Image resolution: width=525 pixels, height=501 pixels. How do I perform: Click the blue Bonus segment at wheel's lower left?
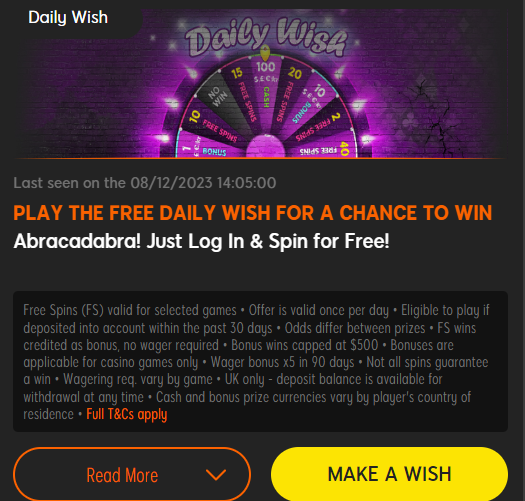(x=208, y=150)
